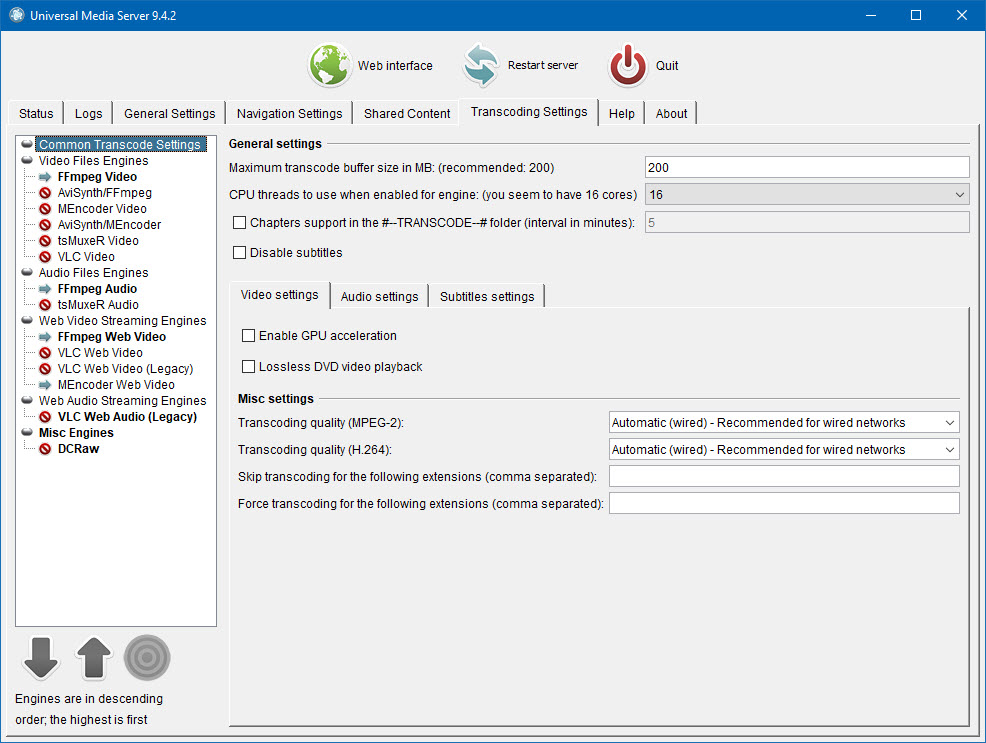Viewport: 986px width, 743px height.
Task: Click the arrow icon beside FFmpeg Video
Action: (45, 177)
